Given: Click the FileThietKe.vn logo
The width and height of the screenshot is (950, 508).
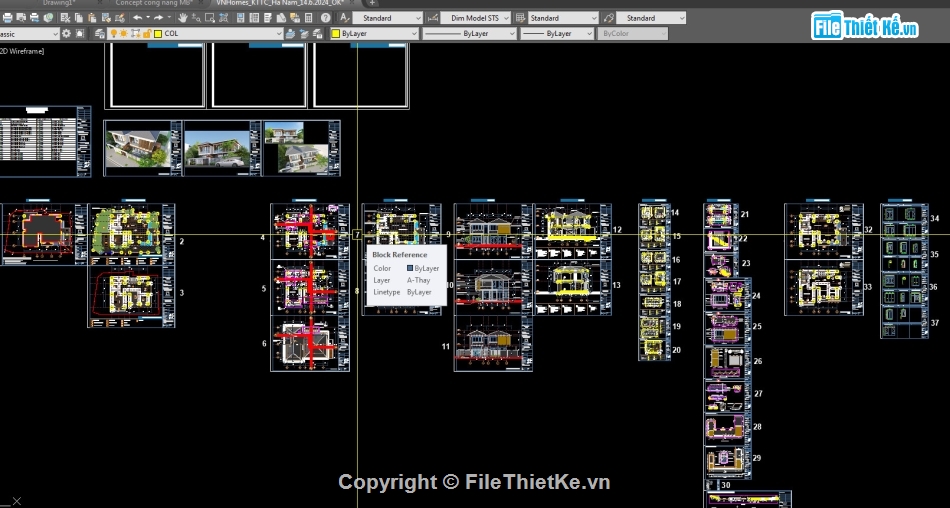Looking at the screenshot, I should (865, 26).
